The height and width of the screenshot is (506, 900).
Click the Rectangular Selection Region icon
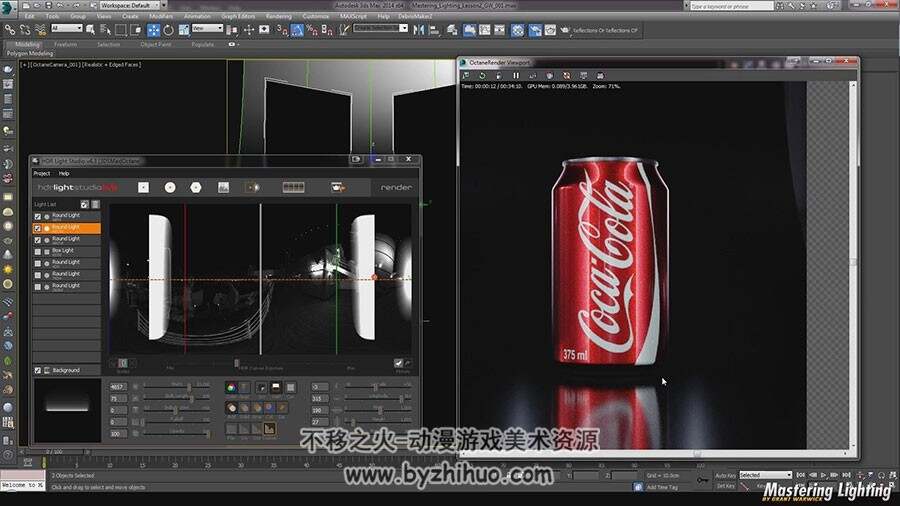pyautogui.click(x=121, y=30)
